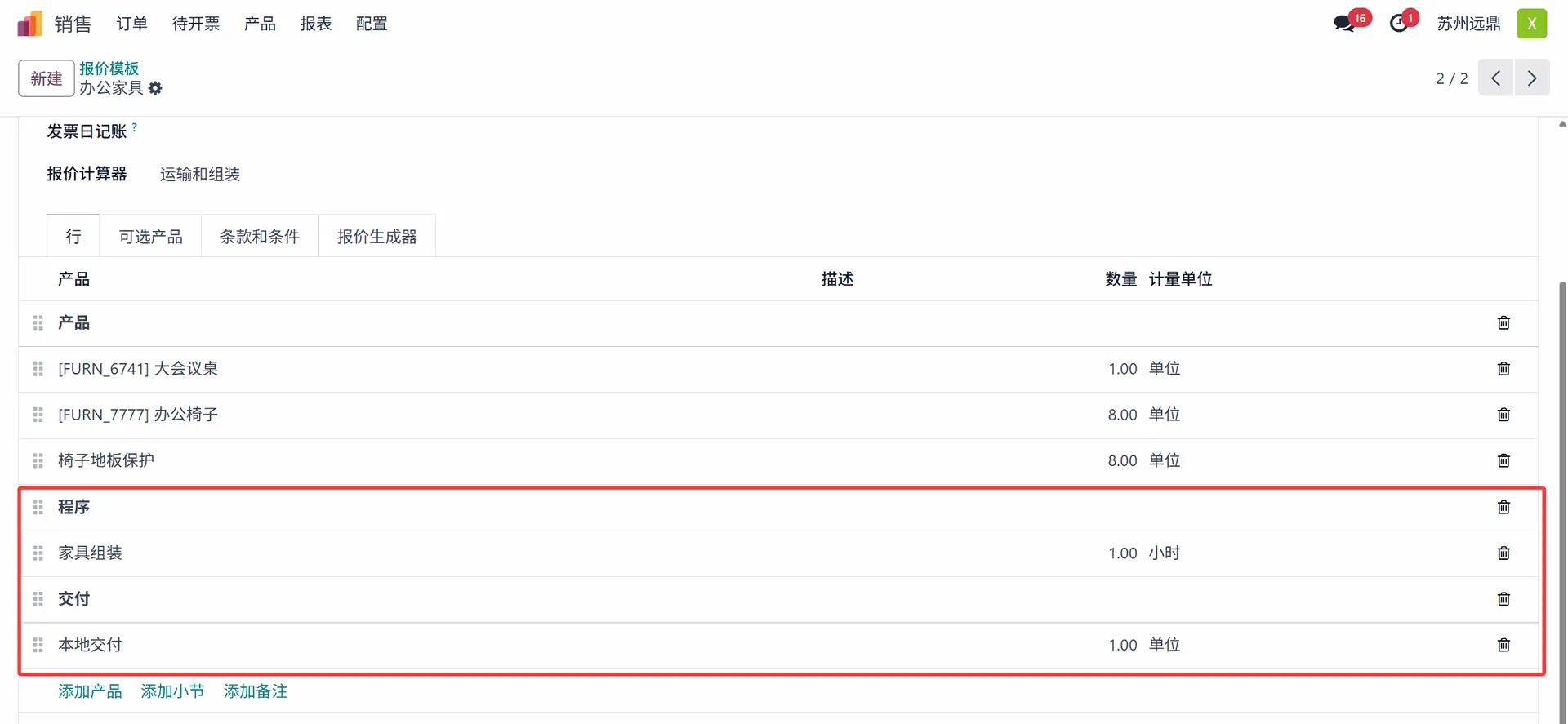This screenshot has width=1568, height=724.
Task: Switch to the 可选产品 tab
Action: (x=151, y=237)
